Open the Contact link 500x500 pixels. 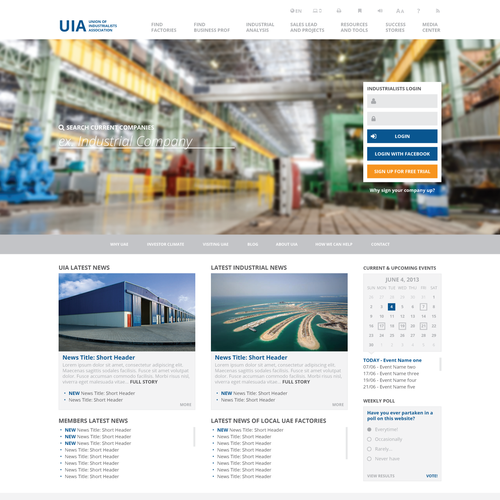point(380,244)
